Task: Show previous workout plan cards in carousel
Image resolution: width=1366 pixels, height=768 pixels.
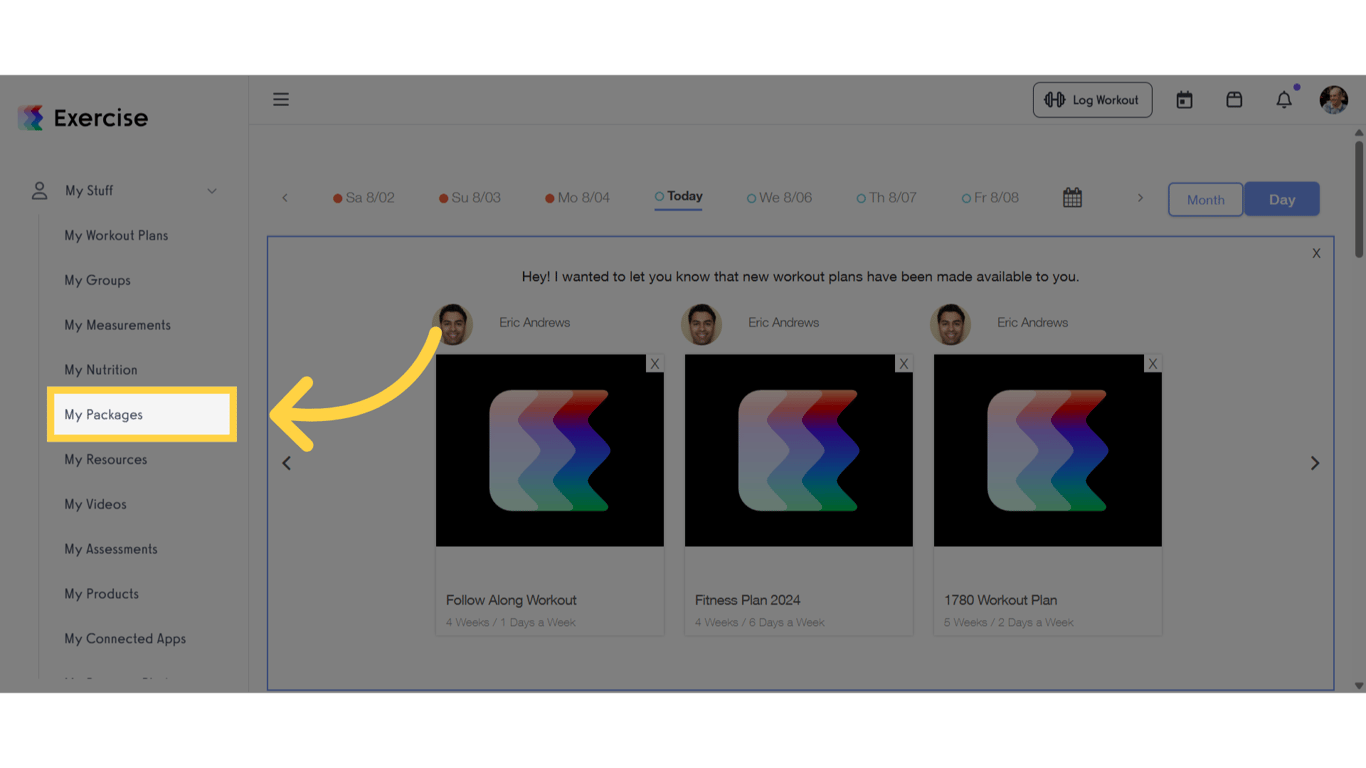Action: [287, 463]
